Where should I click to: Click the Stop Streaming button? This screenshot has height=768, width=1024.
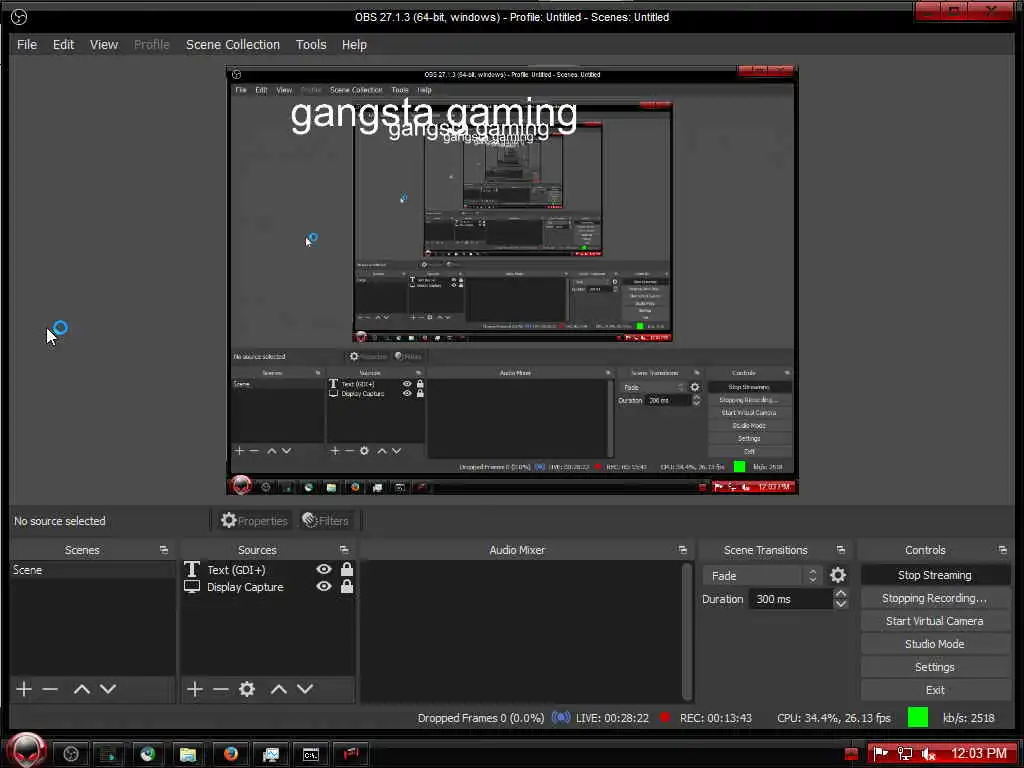[935, 575]
